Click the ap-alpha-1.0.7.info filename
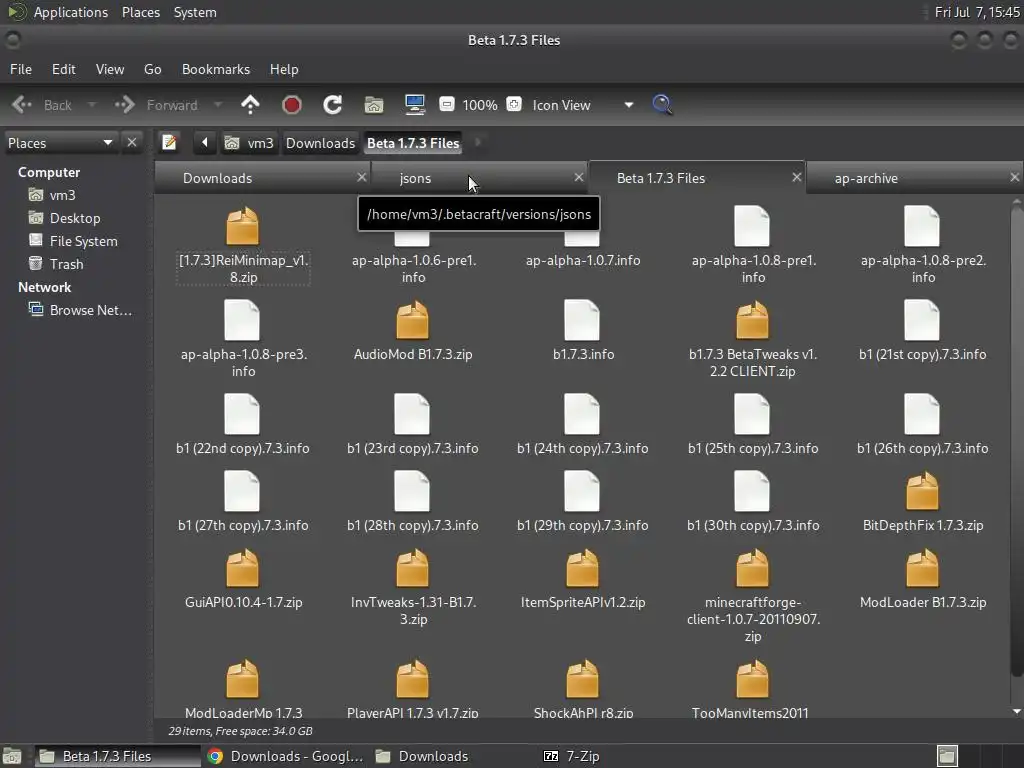 tap(583, 261)
